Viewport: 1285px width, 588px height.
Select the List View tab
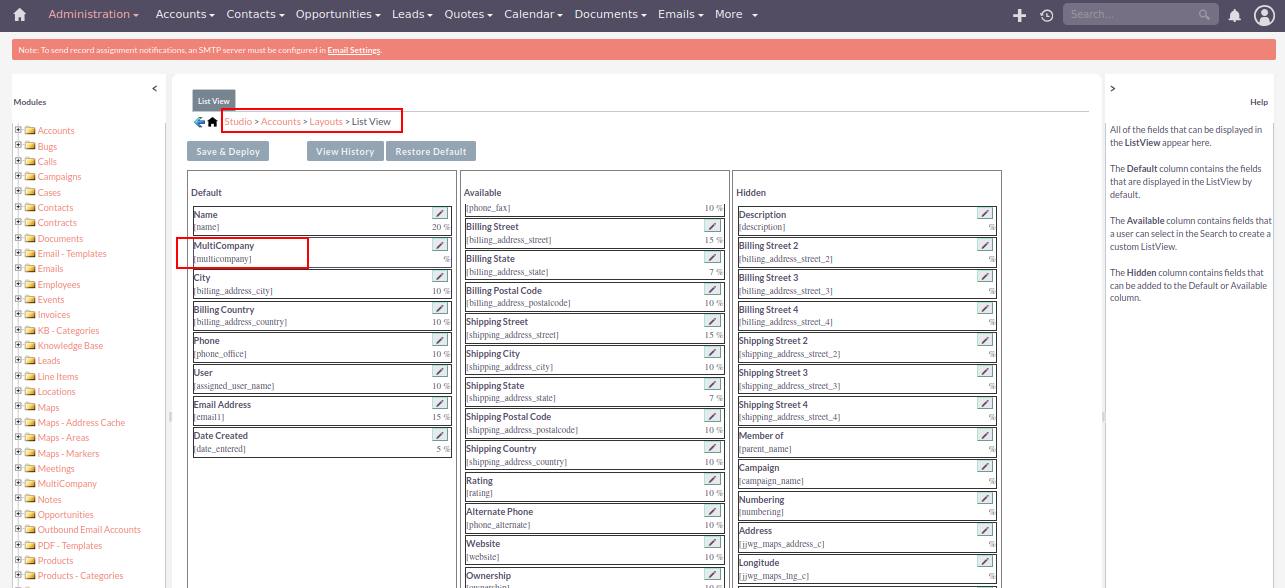click(x=213, y=101)
